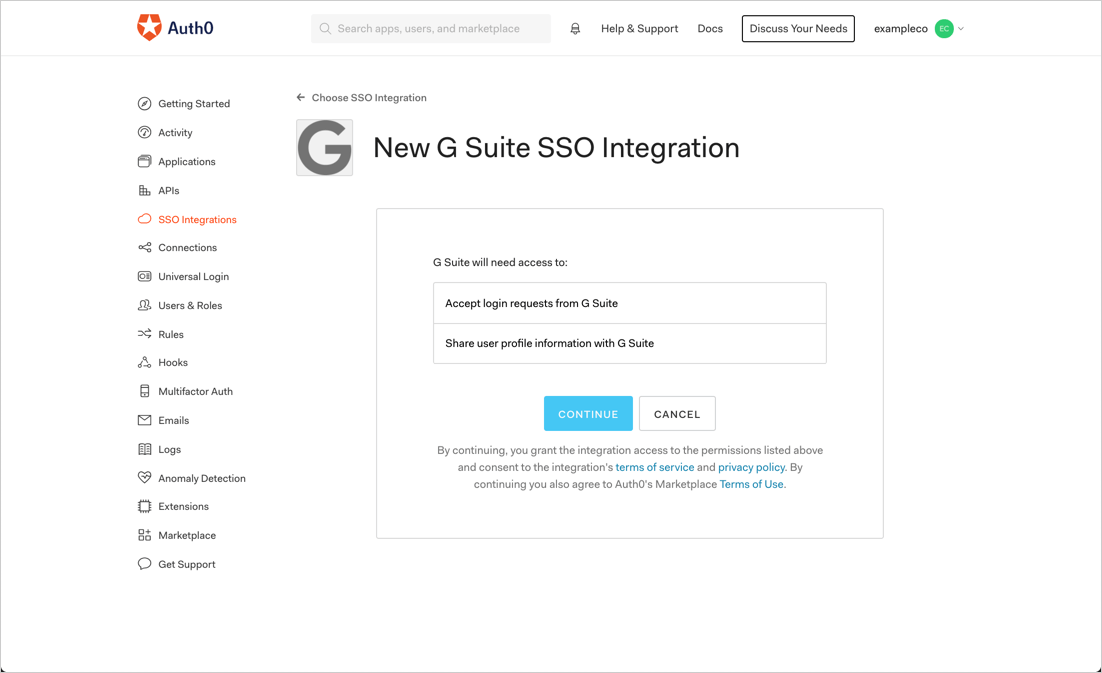1102x673 pixels.
Task: Click the Discuss Your Needs button
Action: point(798,29)
